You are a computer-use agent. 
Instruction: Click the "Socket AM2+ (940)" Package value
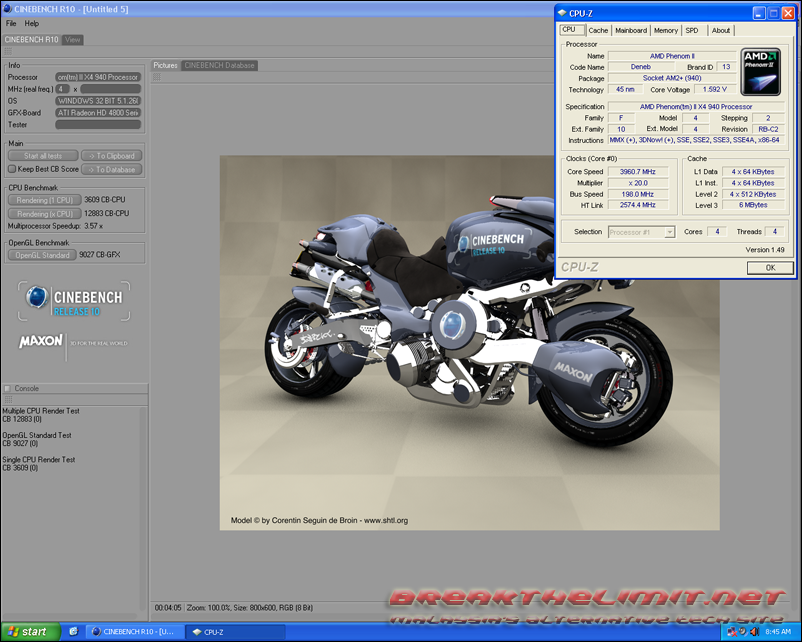click(672, 78)
